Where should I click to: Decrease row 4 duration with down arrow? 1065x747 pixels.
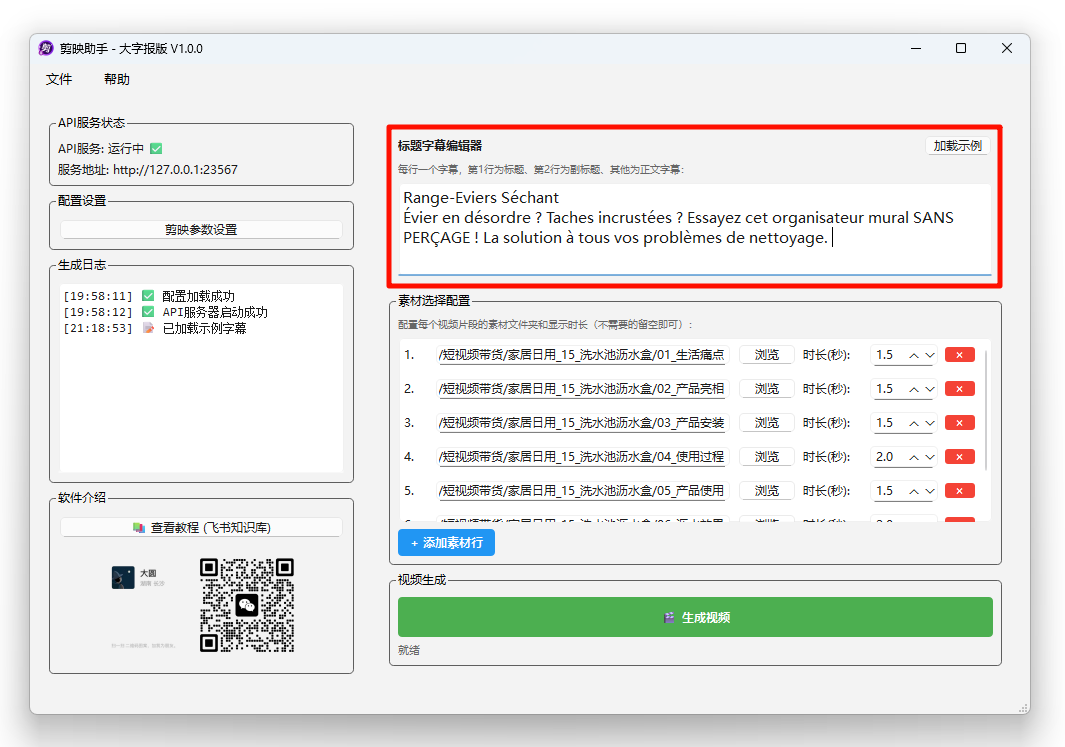pyautogui.click(x=930, y=457)
